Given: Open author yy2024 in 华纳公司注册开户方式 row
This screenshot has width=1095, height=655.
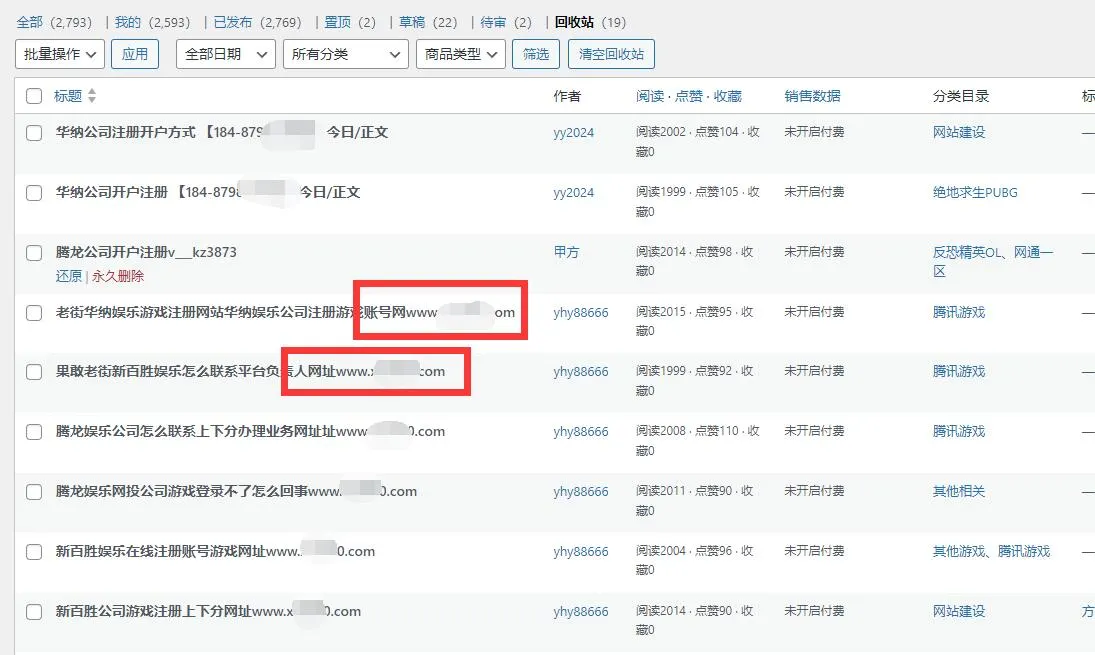Looking at the screenshot, I should pos(573,133).
